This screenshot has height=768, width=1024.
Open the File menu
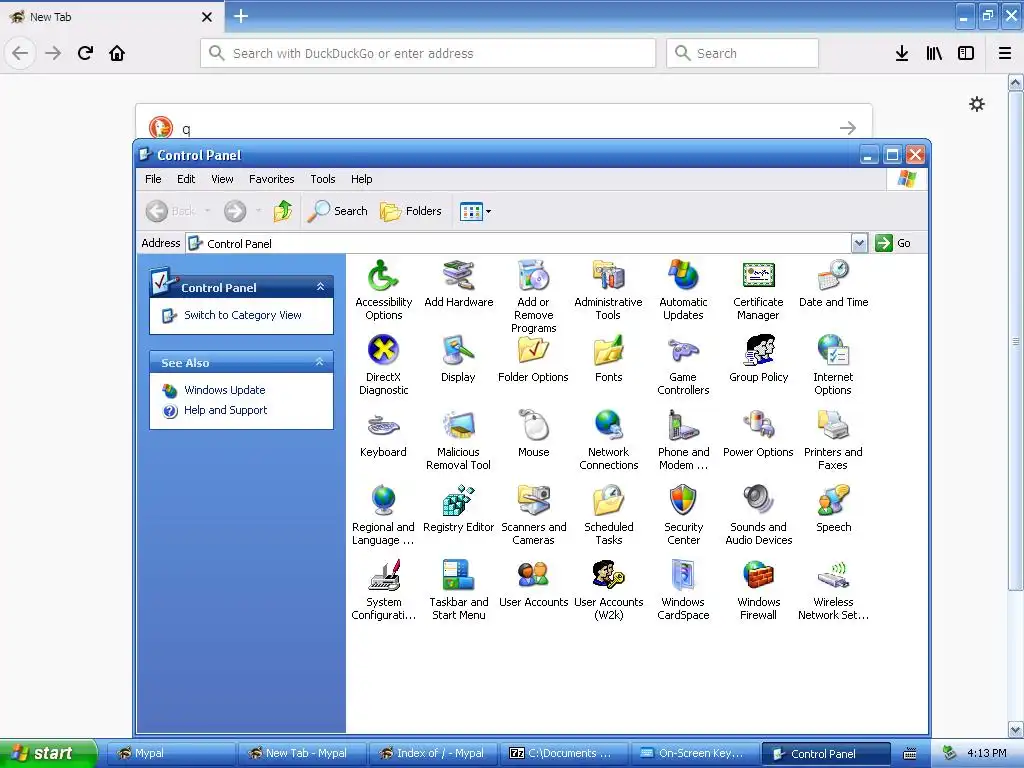coord(153,179)
